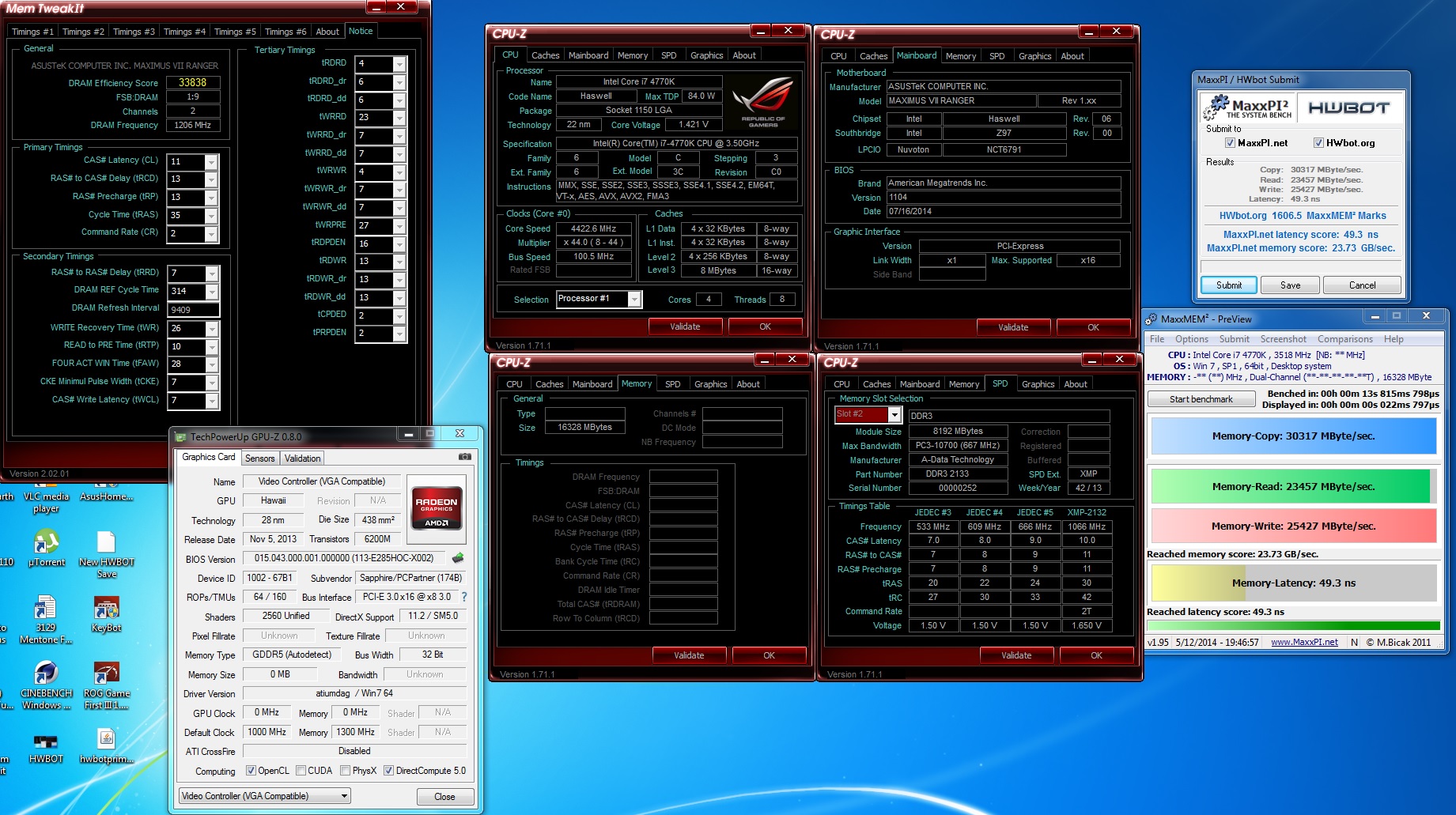Open the CAS# Latency (CL) dropdown

click(211, 161)
